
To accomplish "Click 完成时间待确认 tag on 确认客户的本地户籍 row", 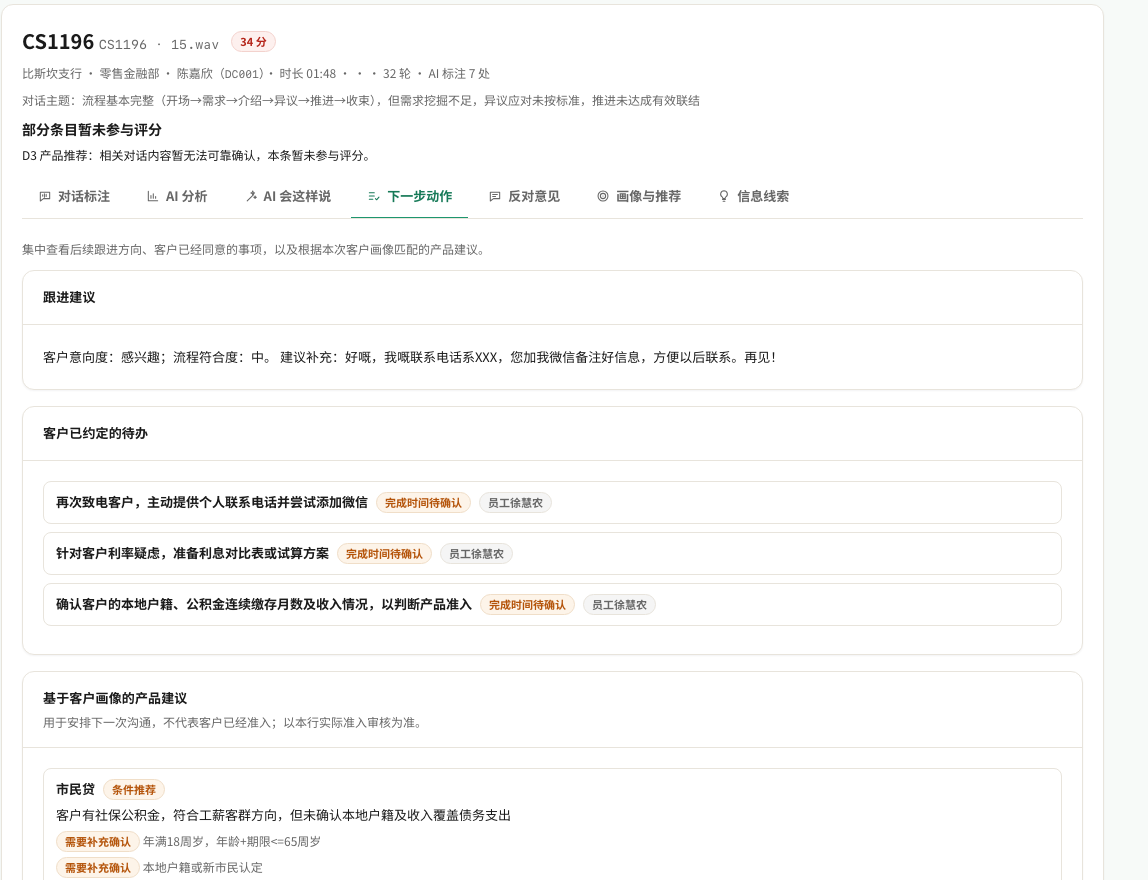I will pyautogui.click(x=527, y=605).
